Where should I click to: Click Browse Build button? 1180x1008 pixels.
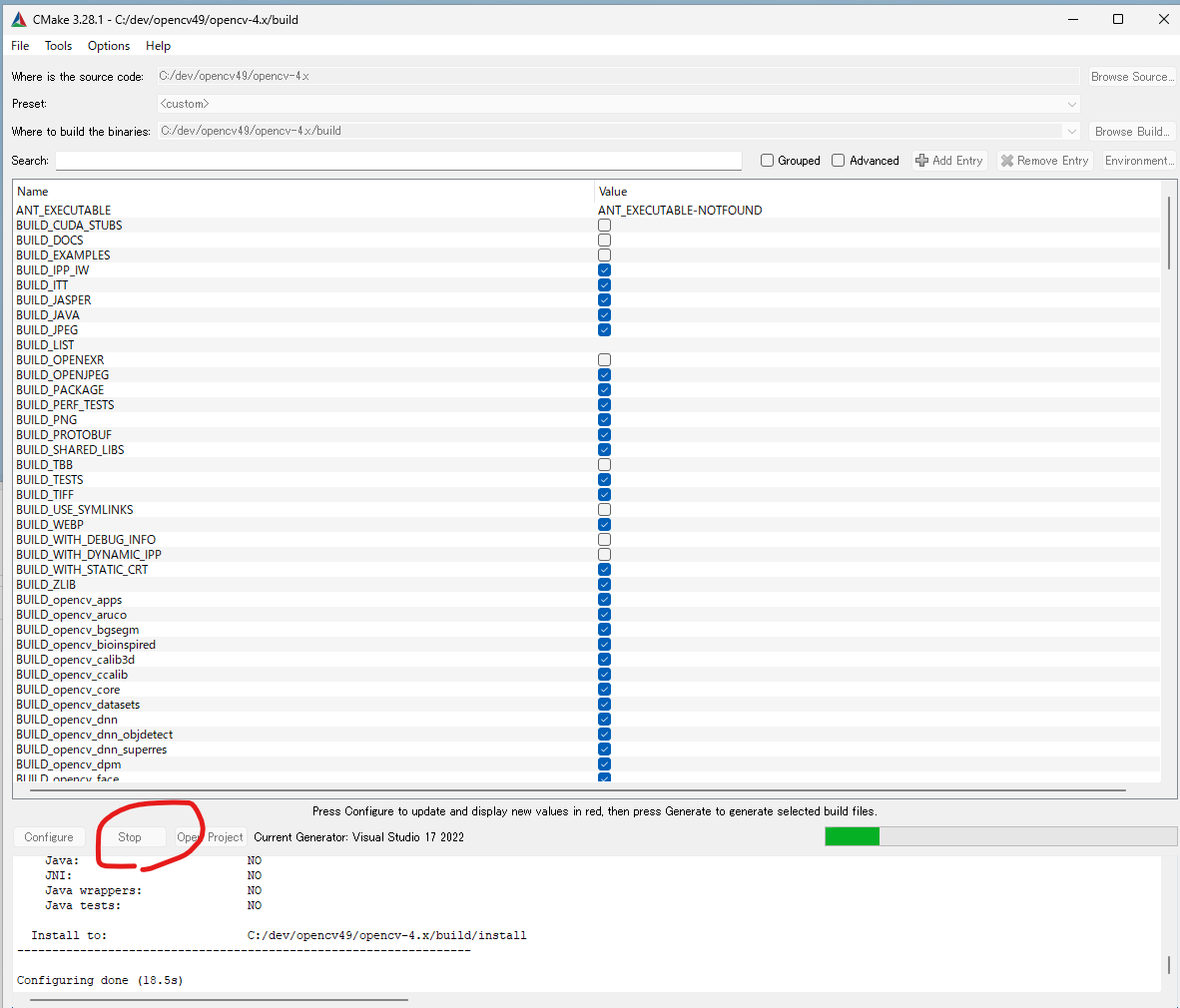point(1132,131)
